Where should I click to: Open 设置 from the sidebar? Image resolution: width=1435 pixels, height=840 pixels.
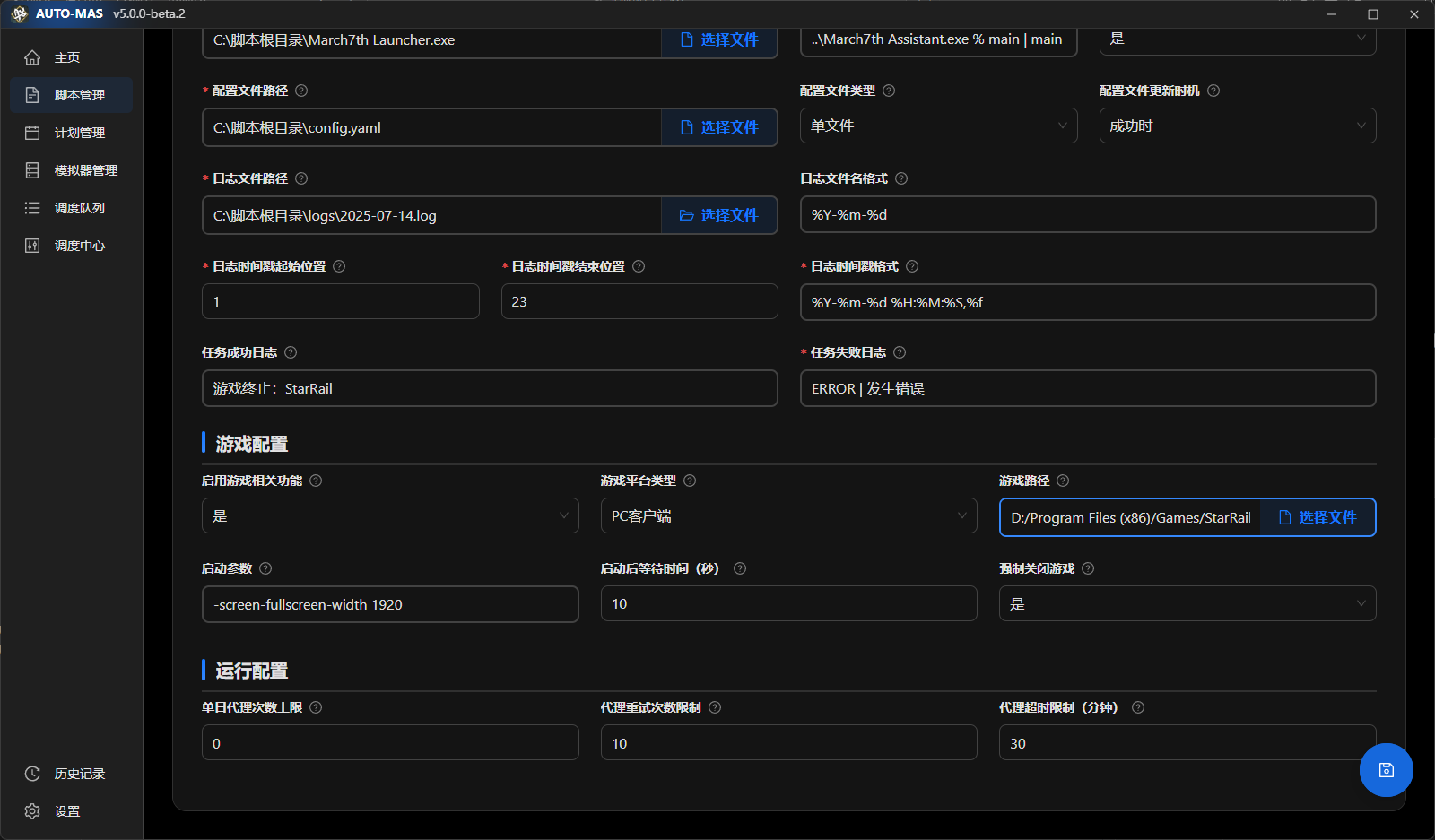click(66, 811)
